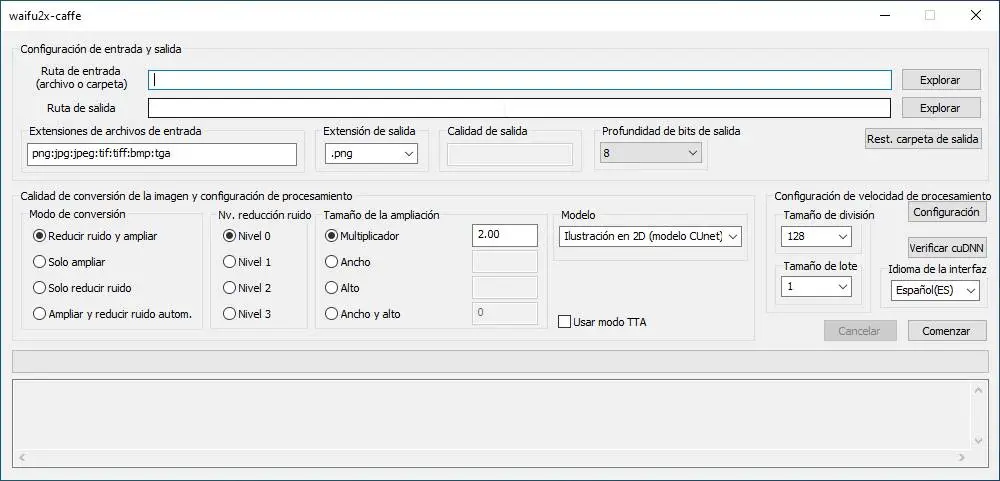
Task: Select the 'Solo ampliar' conversion mode
Action: (x=70, y=262)
